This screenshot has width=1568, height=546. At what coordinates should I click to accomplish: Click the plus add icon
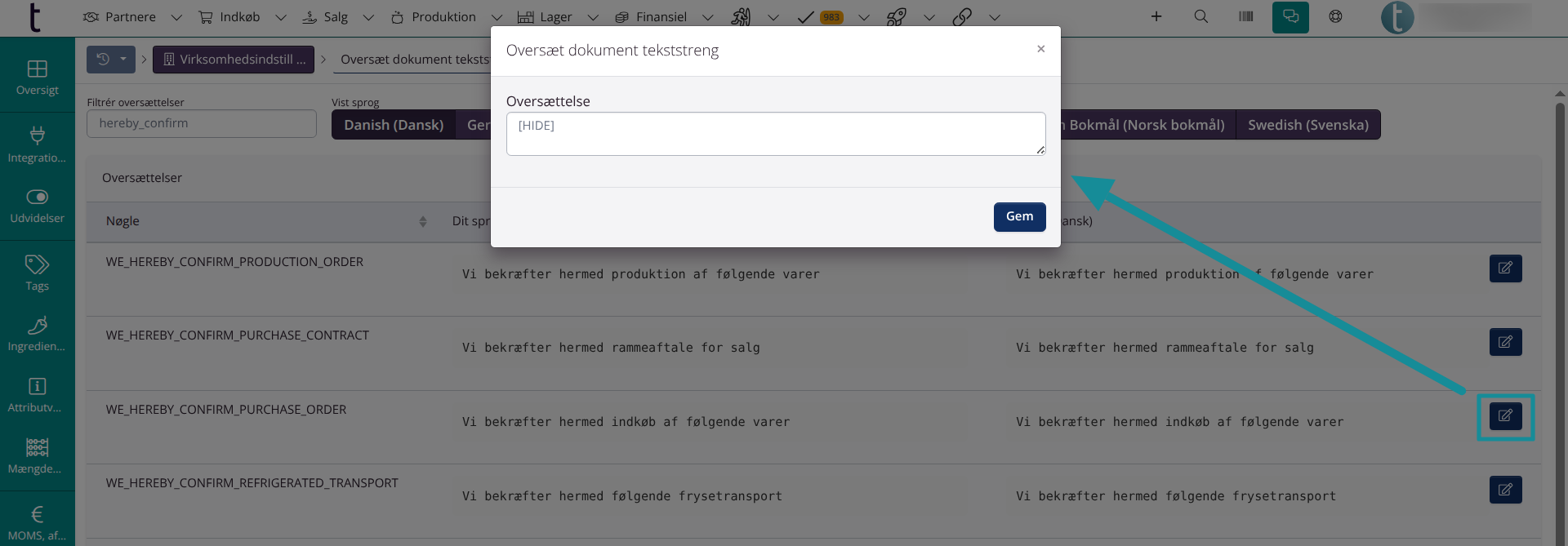(x=1156, y=16)
